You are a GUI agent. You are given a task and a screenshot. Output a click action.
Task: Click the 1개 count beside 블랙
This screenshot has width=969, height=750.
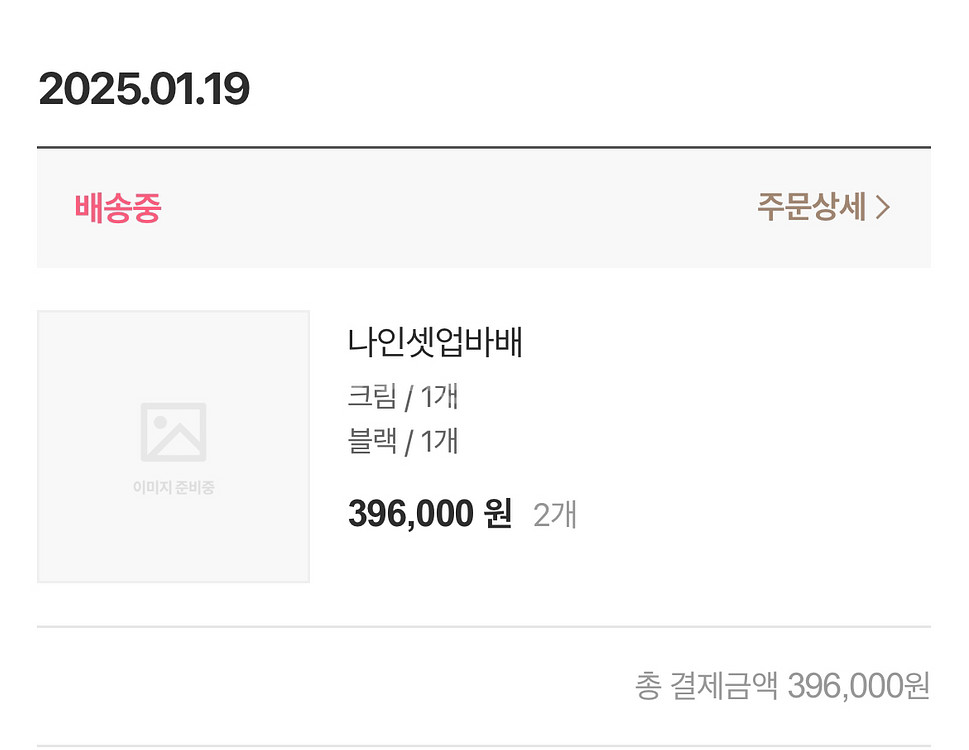(439, 441)
